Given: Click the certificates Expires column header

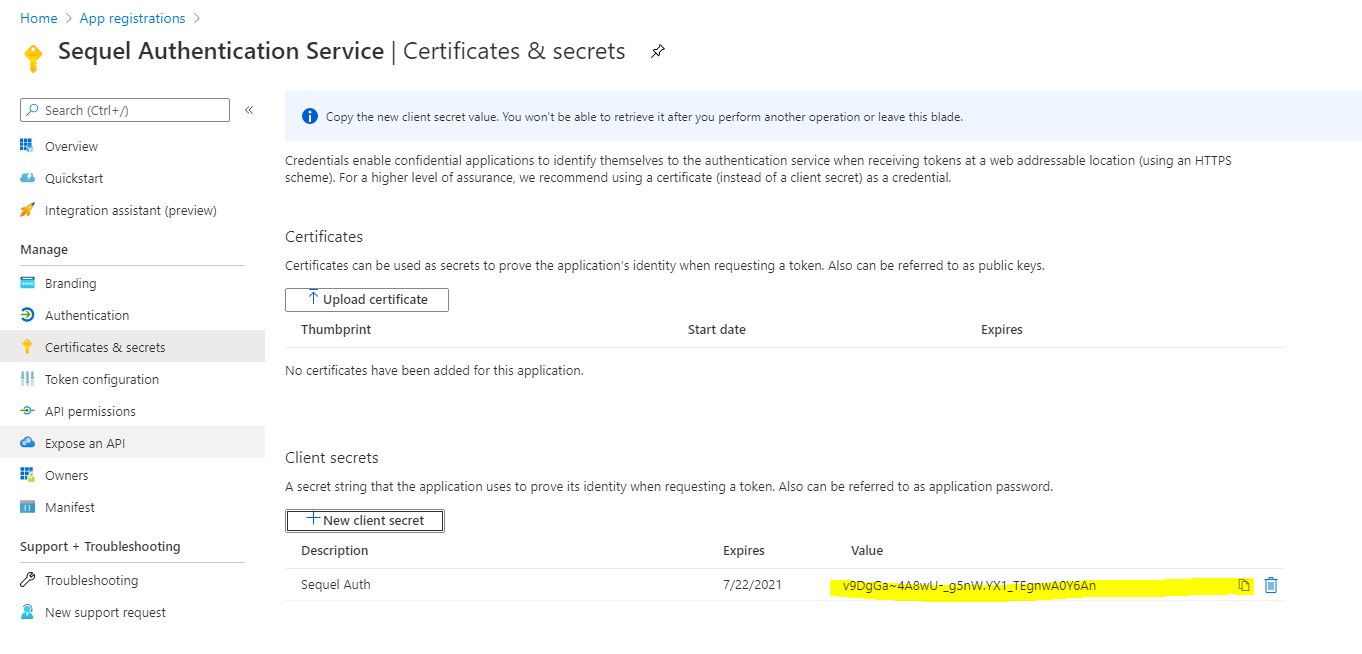Looking at the screenshot, I should pyautogui.click(x=1002, y=329).
